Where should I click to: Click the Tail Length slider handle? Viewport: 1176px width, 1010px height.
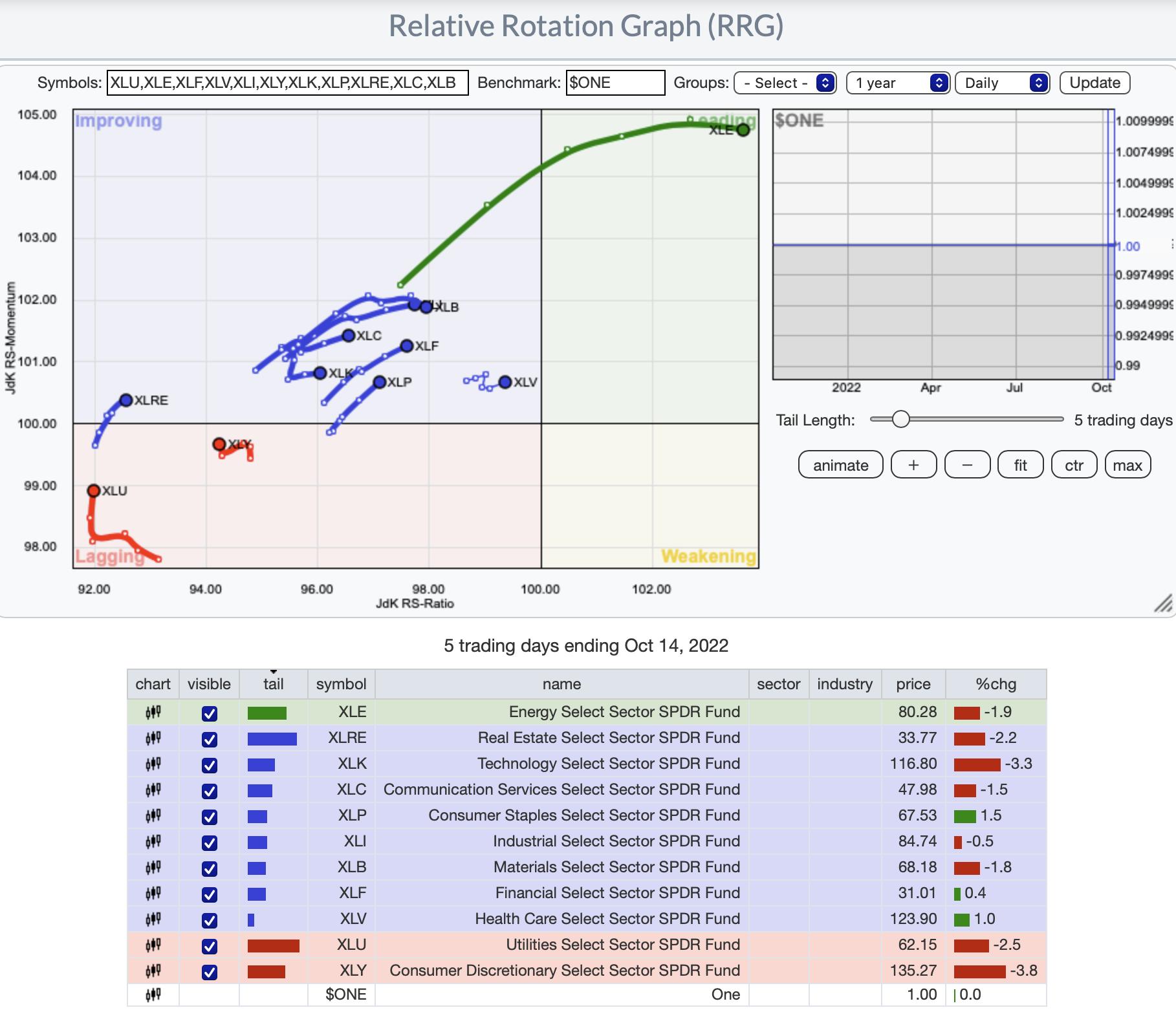(x=900, y=420)
